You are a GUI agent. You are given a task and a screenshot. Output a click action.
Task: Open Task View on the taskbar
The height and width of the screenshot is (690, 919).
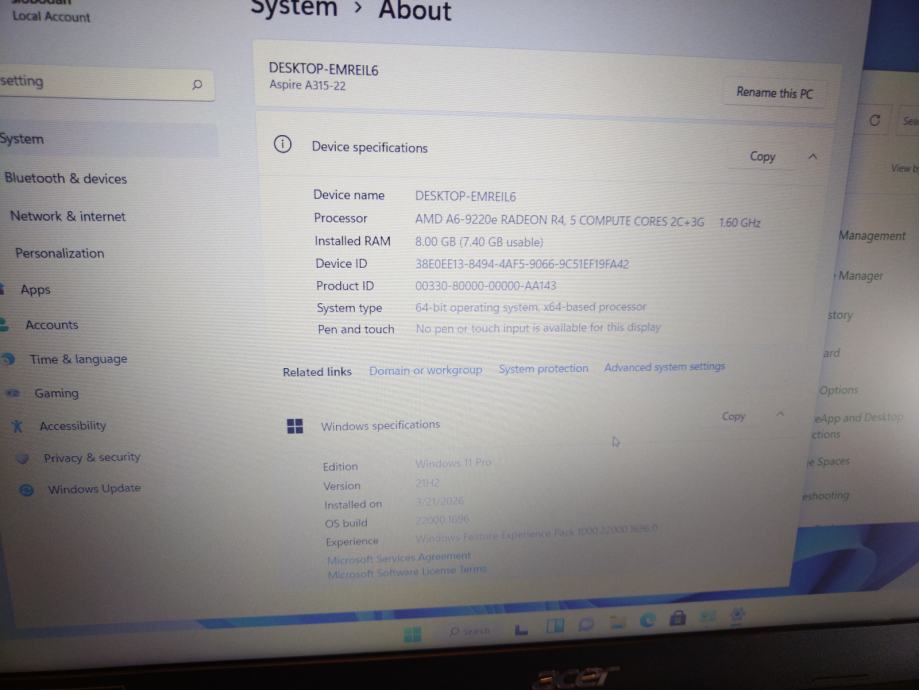point(521,630)
